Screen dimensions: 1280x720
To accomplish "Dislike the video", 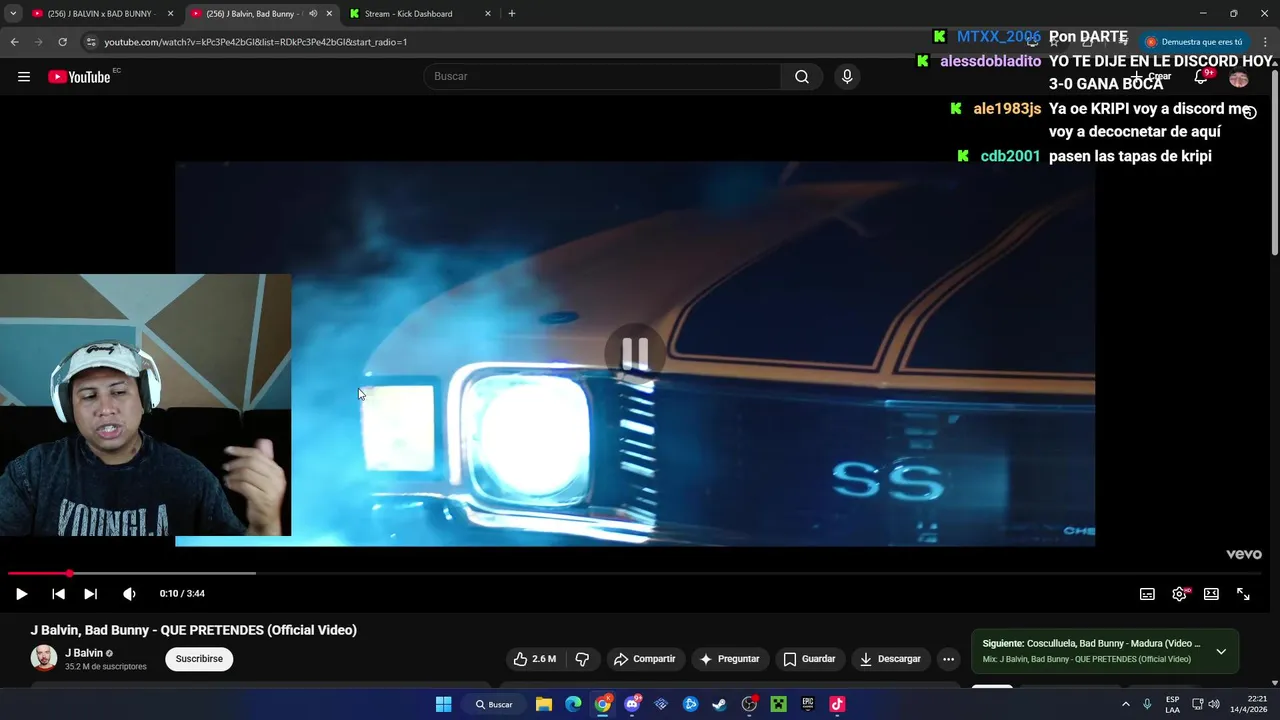I will pos(582,659).
